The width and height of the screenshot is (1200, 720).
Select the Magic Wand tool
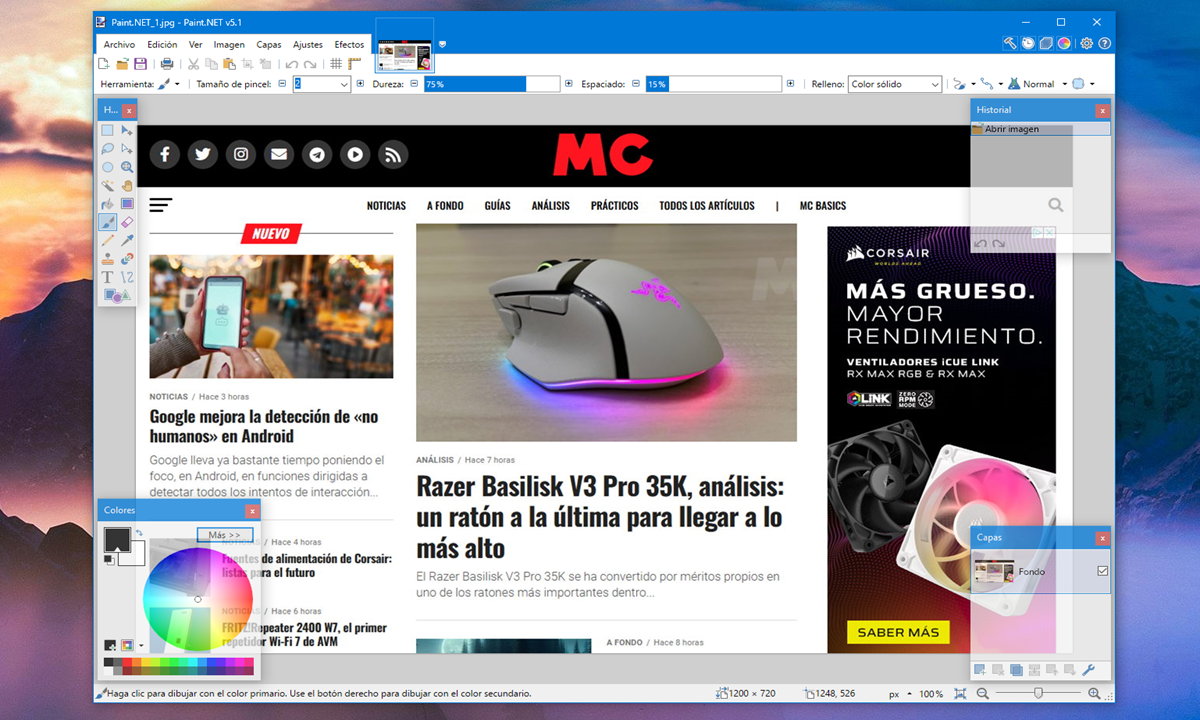point(108,185)
